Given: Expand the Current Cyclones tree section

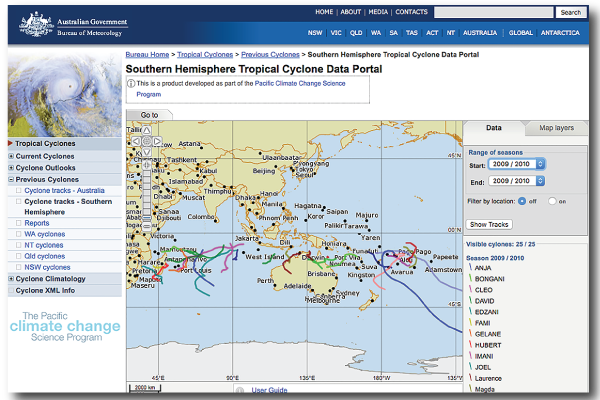Looking at the screenshot, I should click(x=11, y=156).
